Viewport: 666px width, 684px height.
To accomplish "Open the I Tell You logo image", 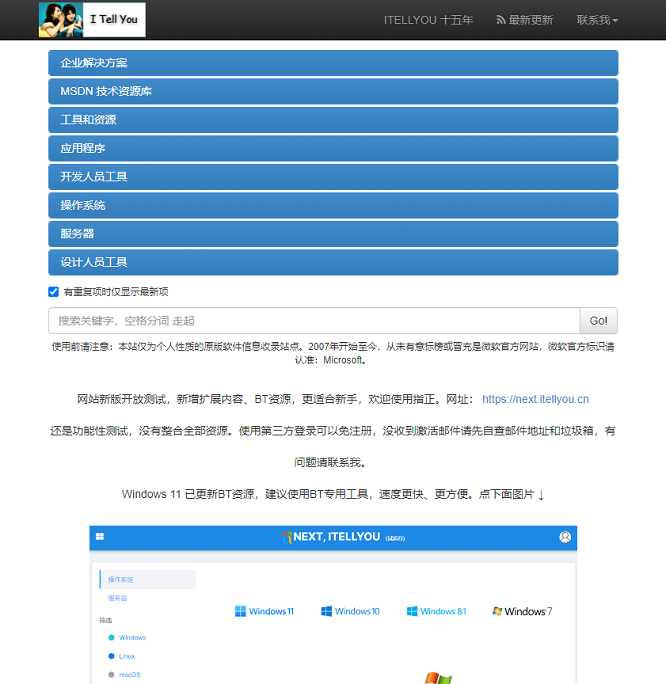I will pos(92,20).
